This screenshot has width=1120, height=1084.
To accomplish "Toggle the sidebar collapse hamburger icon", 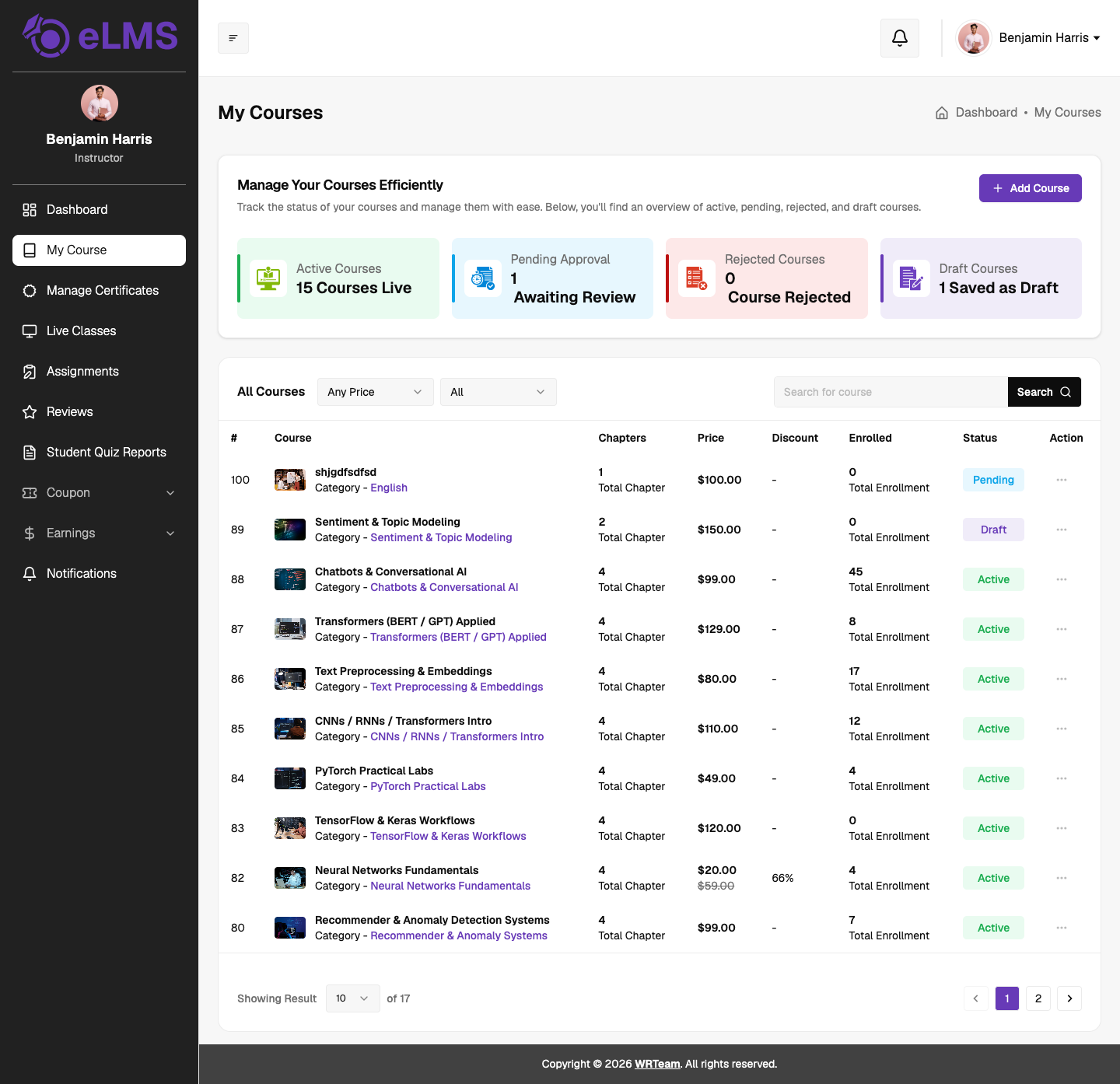I will [233, 38].
